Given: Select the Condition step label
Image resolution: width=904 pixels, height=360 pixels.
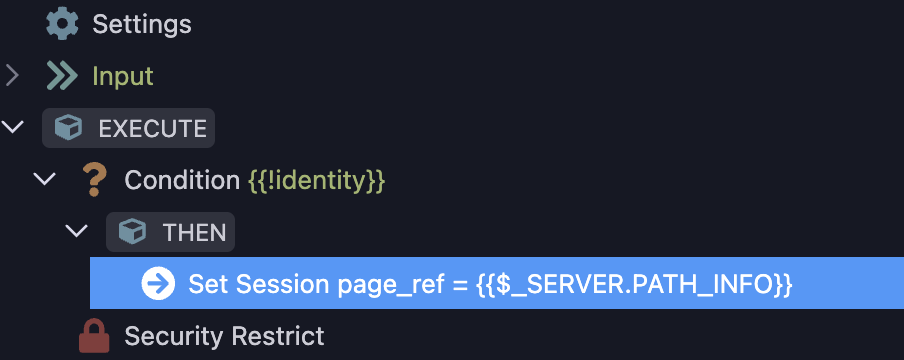Looking at the screenshot, I should coord(182,180).
